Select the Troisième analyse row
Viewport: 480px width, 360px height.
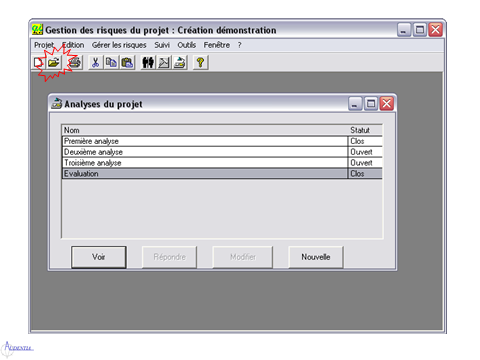click(222, 163)
